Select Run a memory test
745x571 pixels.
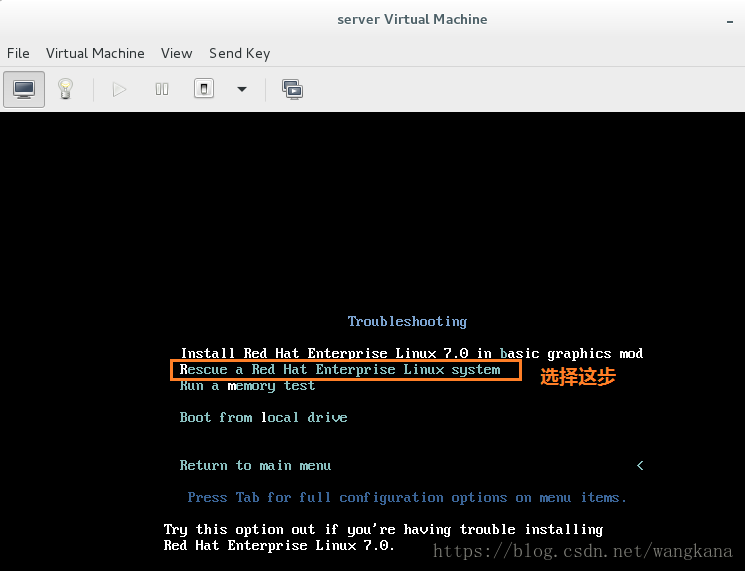[247, 386]
